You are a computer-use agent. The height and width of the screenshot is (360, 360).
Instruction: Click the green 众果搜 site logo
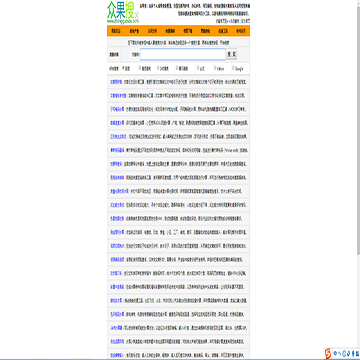(x=122, y=10)
